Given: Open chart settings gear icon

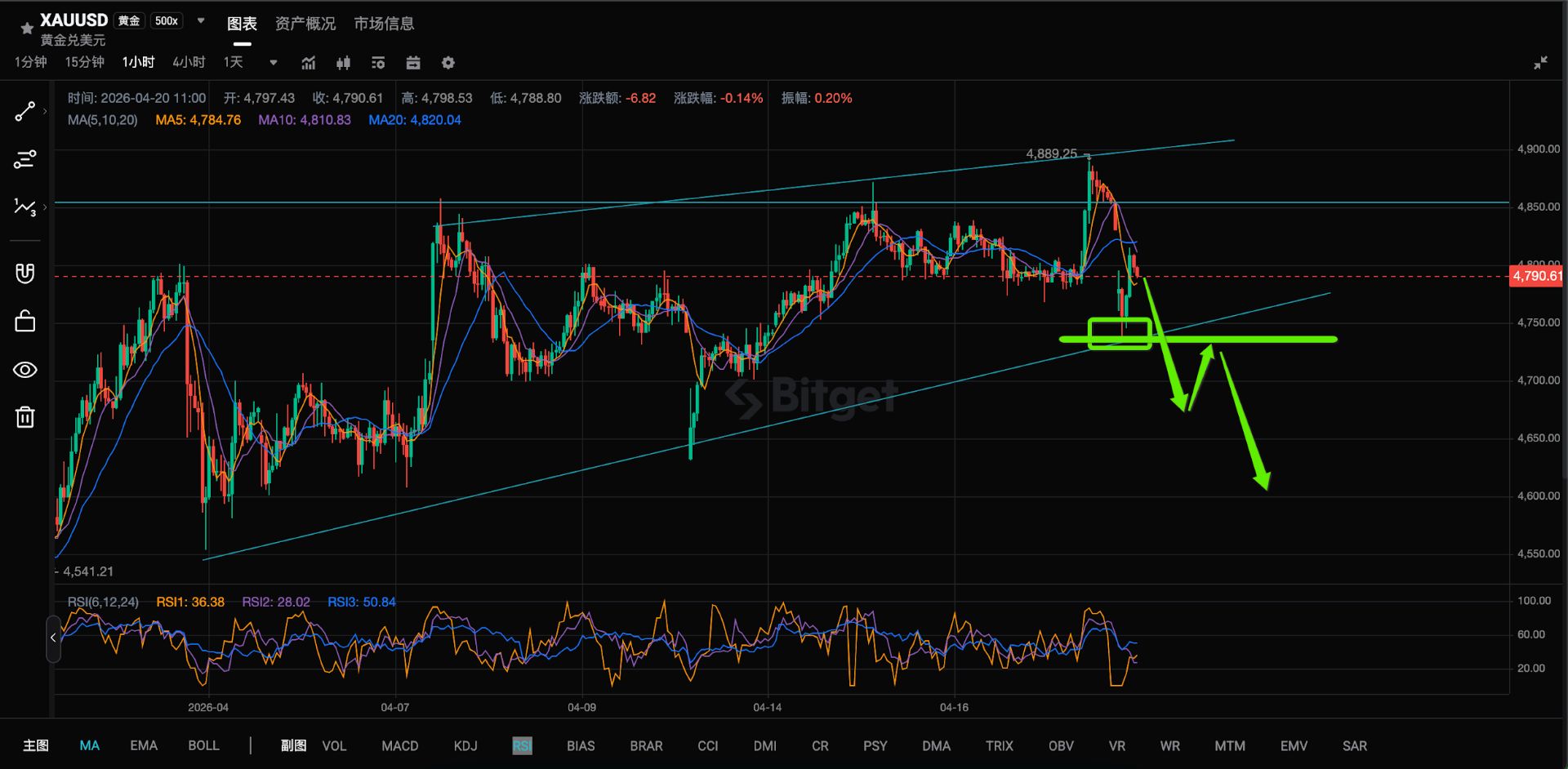Looking at the screenshot, I should coord(448,63).
